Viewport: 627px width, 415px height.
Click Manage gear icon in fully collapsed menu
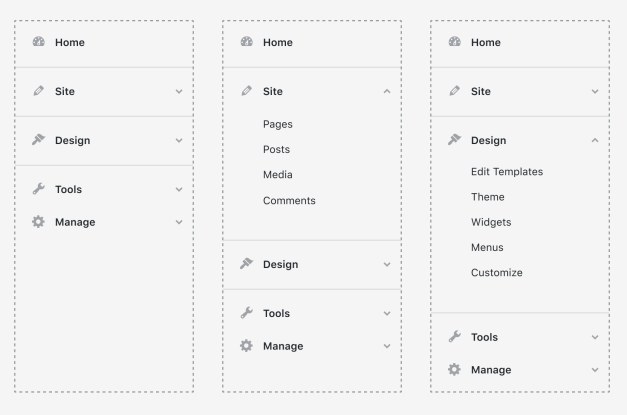39,222
